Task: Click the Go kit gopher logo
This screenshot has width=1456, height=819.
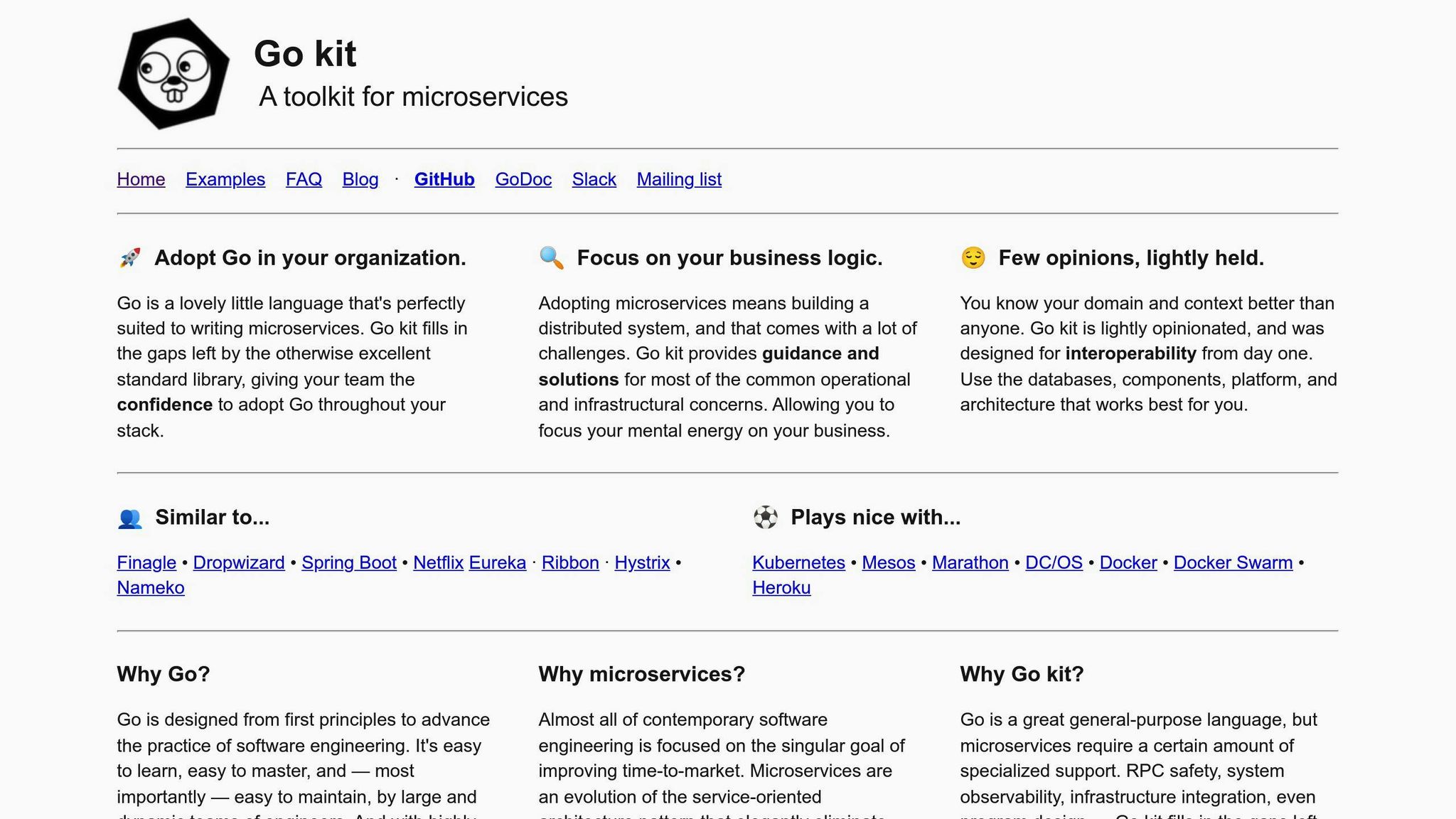Action: click(173, 74)
